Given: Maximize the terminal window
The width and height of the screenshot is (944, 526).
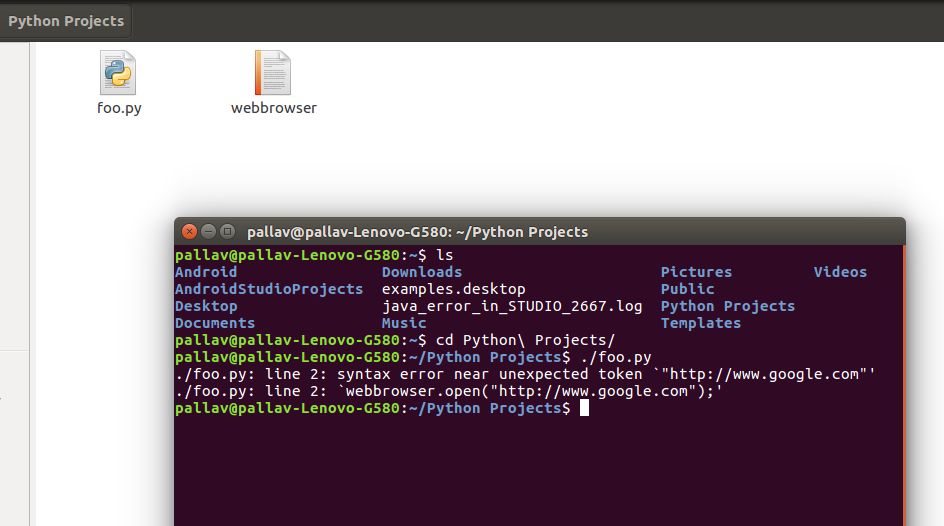Looking at the screenshot, I should click(x=228, y=231).
